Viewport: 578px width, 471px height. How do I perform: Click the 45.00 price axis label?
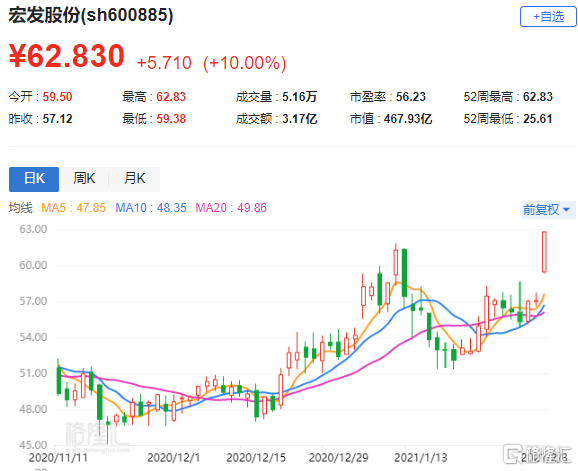coord(33,445)
